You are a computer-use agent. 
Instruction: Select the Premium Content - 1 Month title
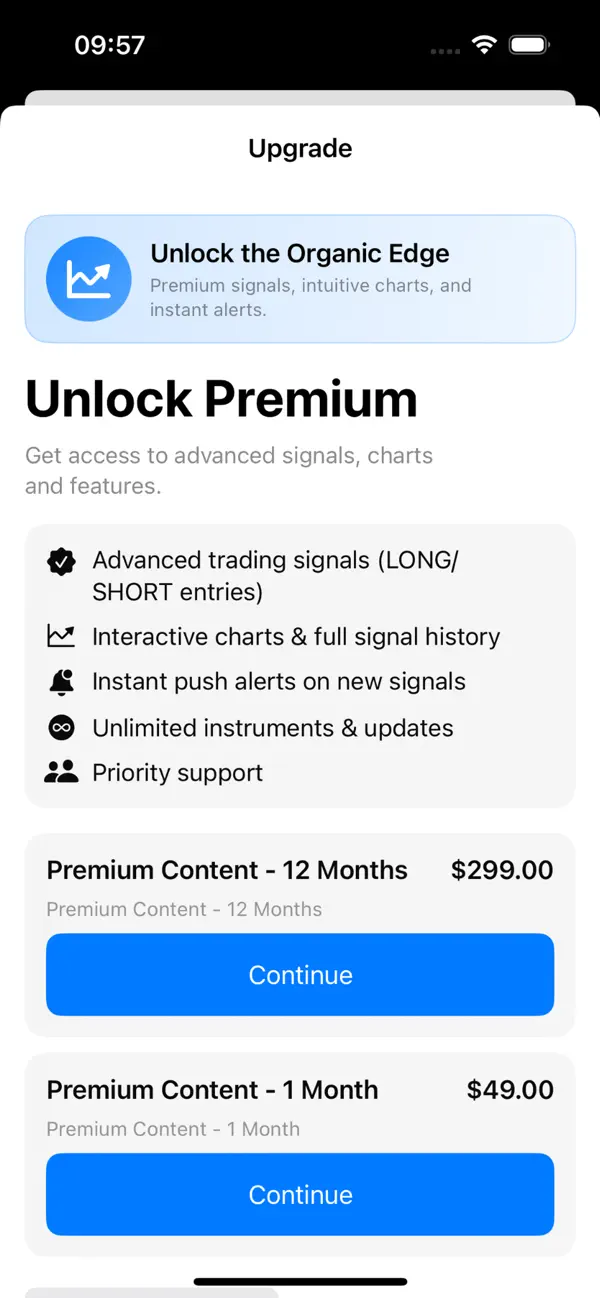point(212,1090)
